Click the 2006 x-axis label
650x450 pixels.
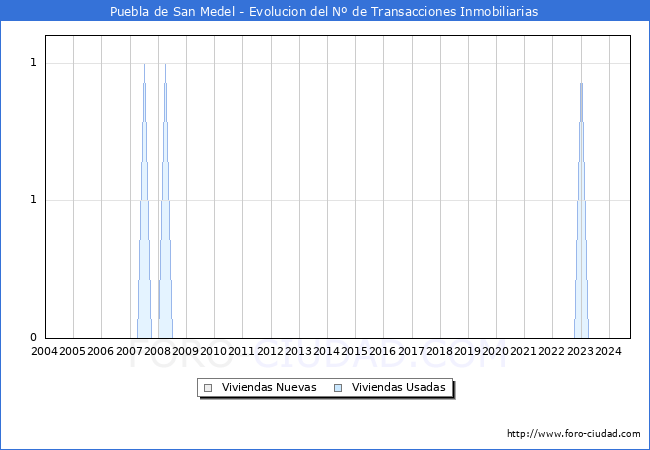[x=101, y=351]
